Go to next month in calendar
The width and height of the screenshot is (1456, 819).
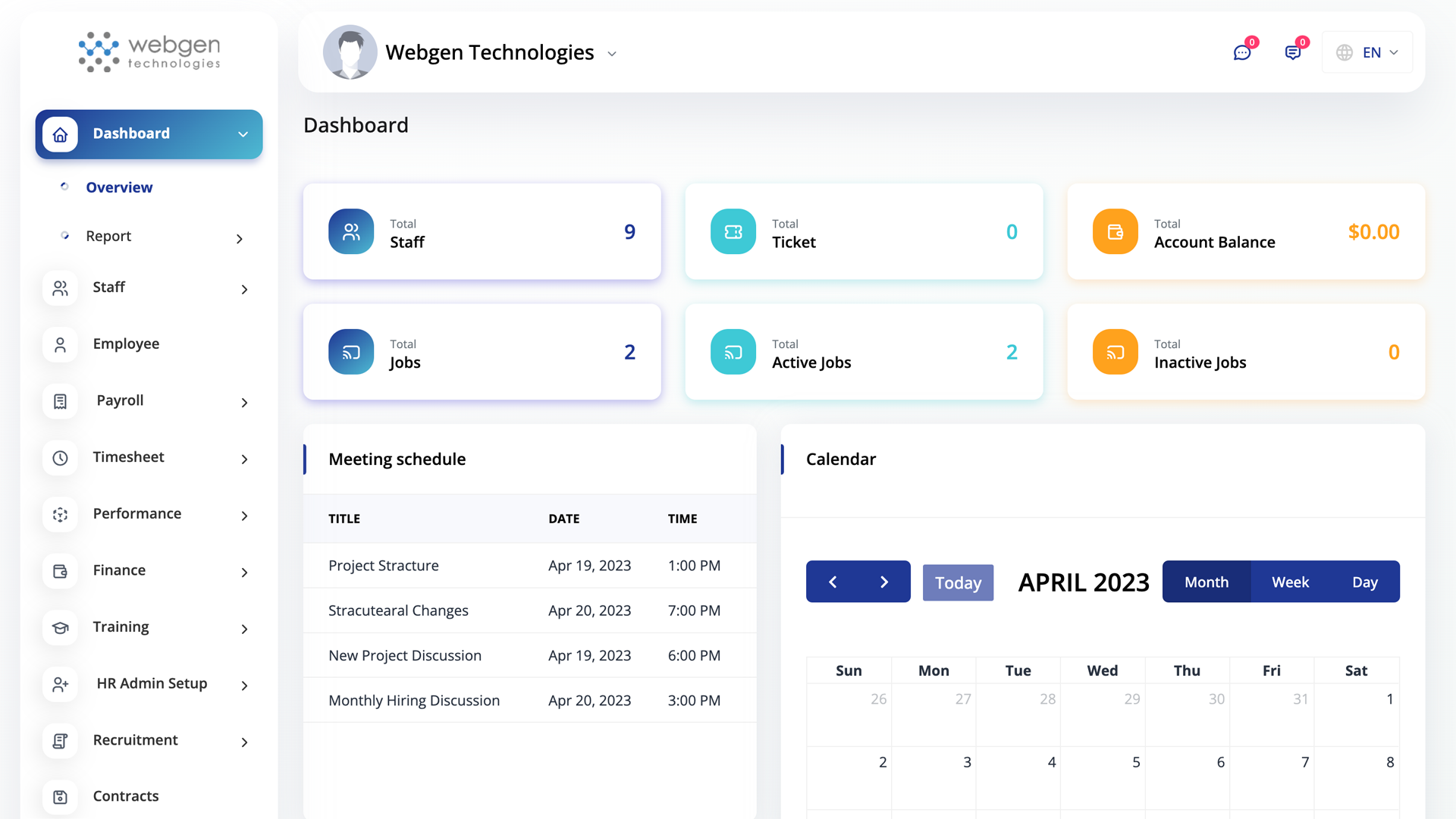click(884, 582)
